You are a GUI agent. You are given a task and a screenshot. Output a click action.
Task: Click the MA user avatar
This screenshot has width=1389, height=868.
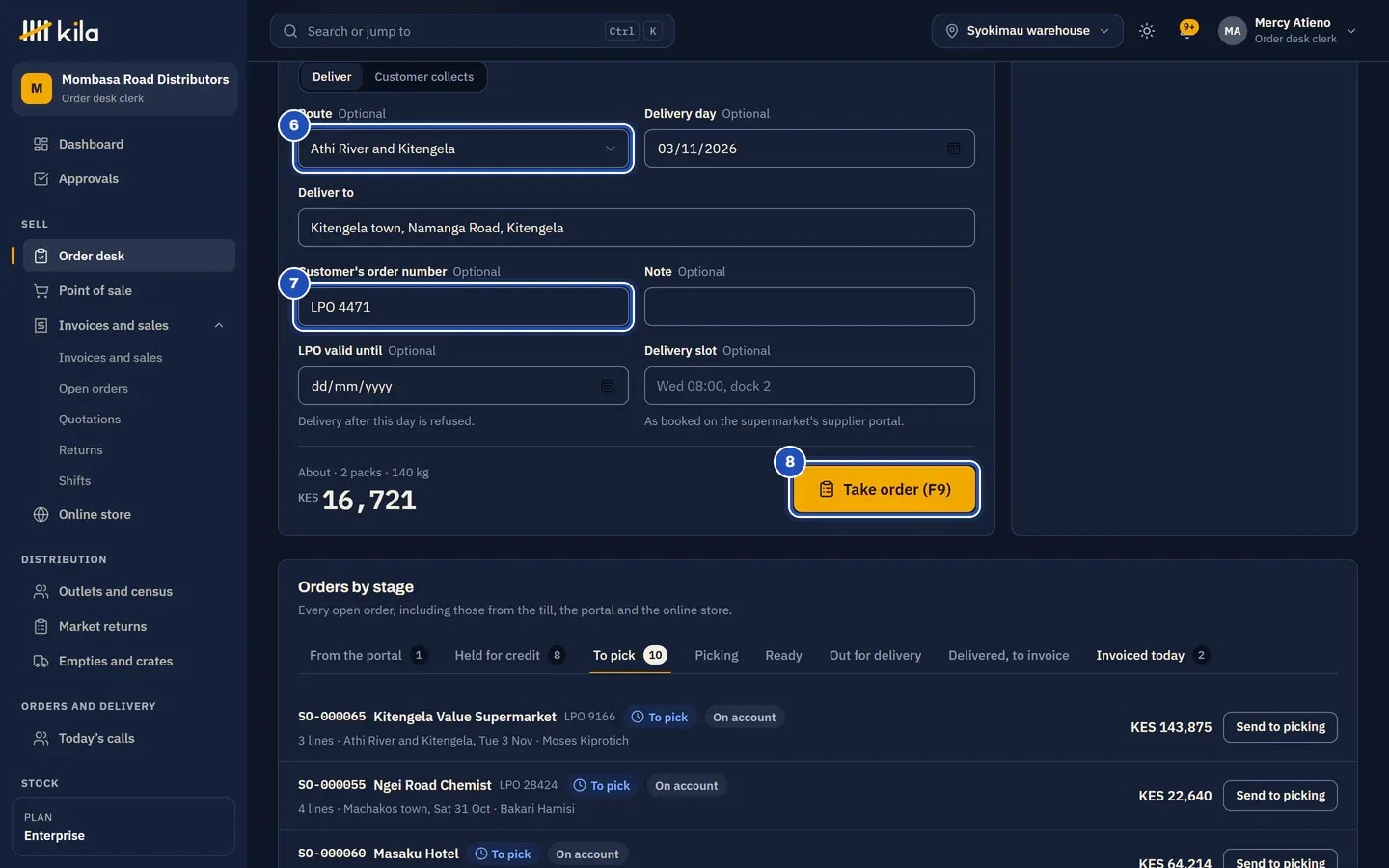(1232, 31)
